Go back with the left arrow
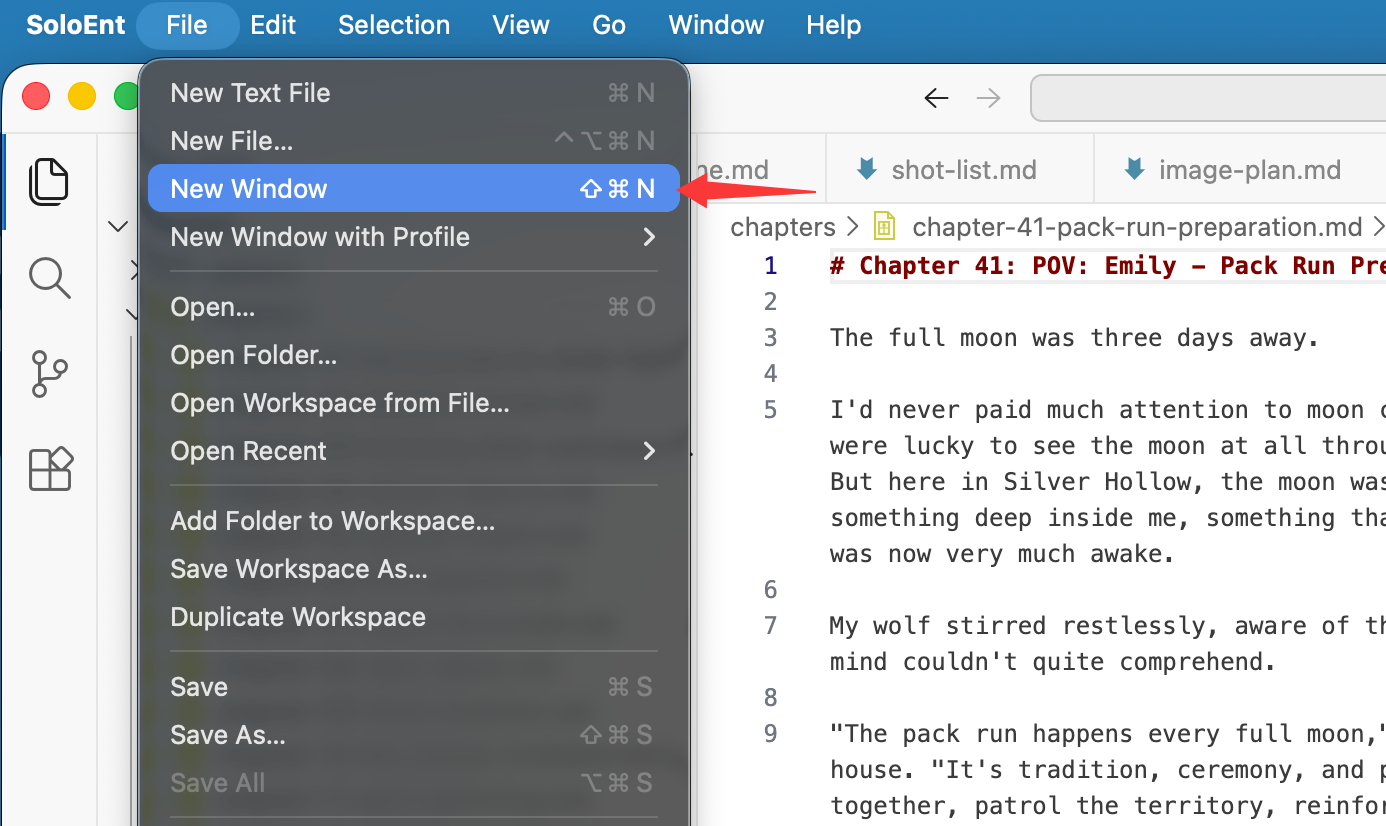The height and width of the screenshot is (826, 1386). 936,98
